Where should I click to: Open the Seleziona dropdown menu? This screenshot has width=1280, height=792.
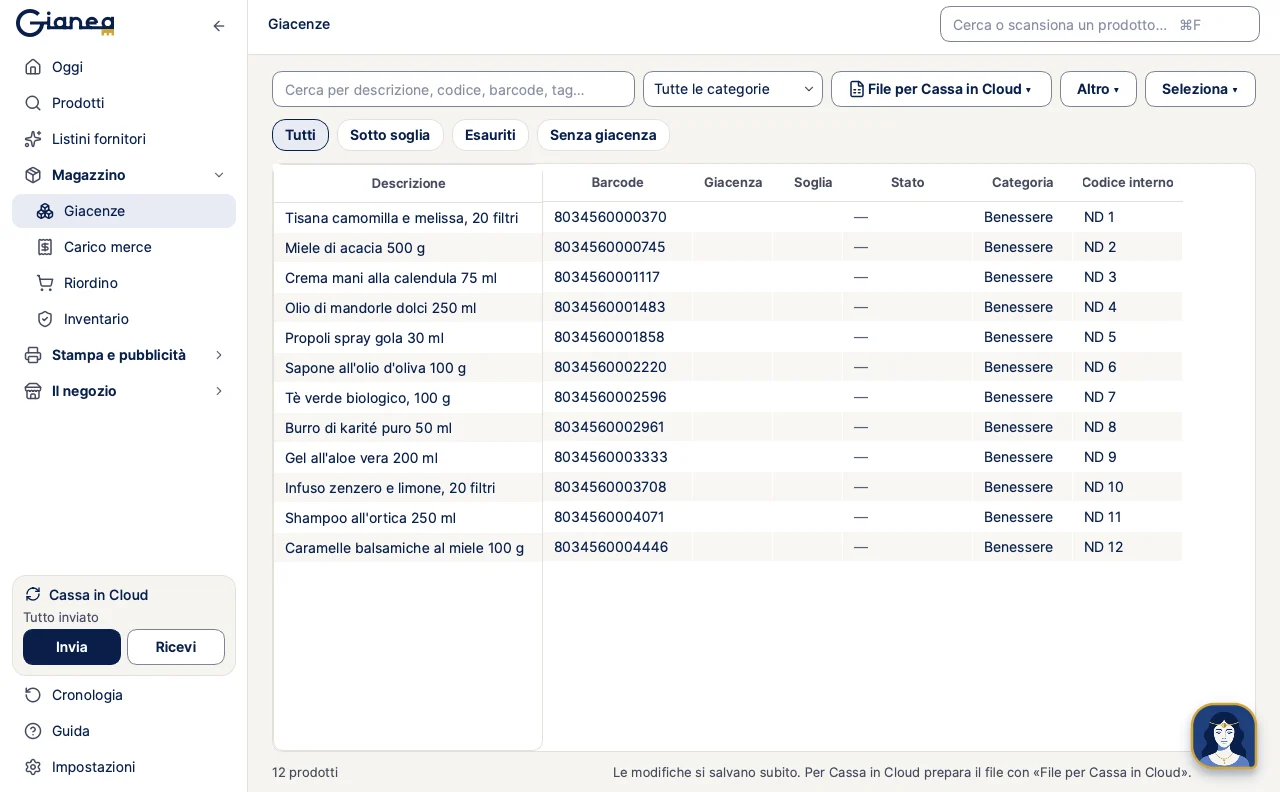(1200, 89)
